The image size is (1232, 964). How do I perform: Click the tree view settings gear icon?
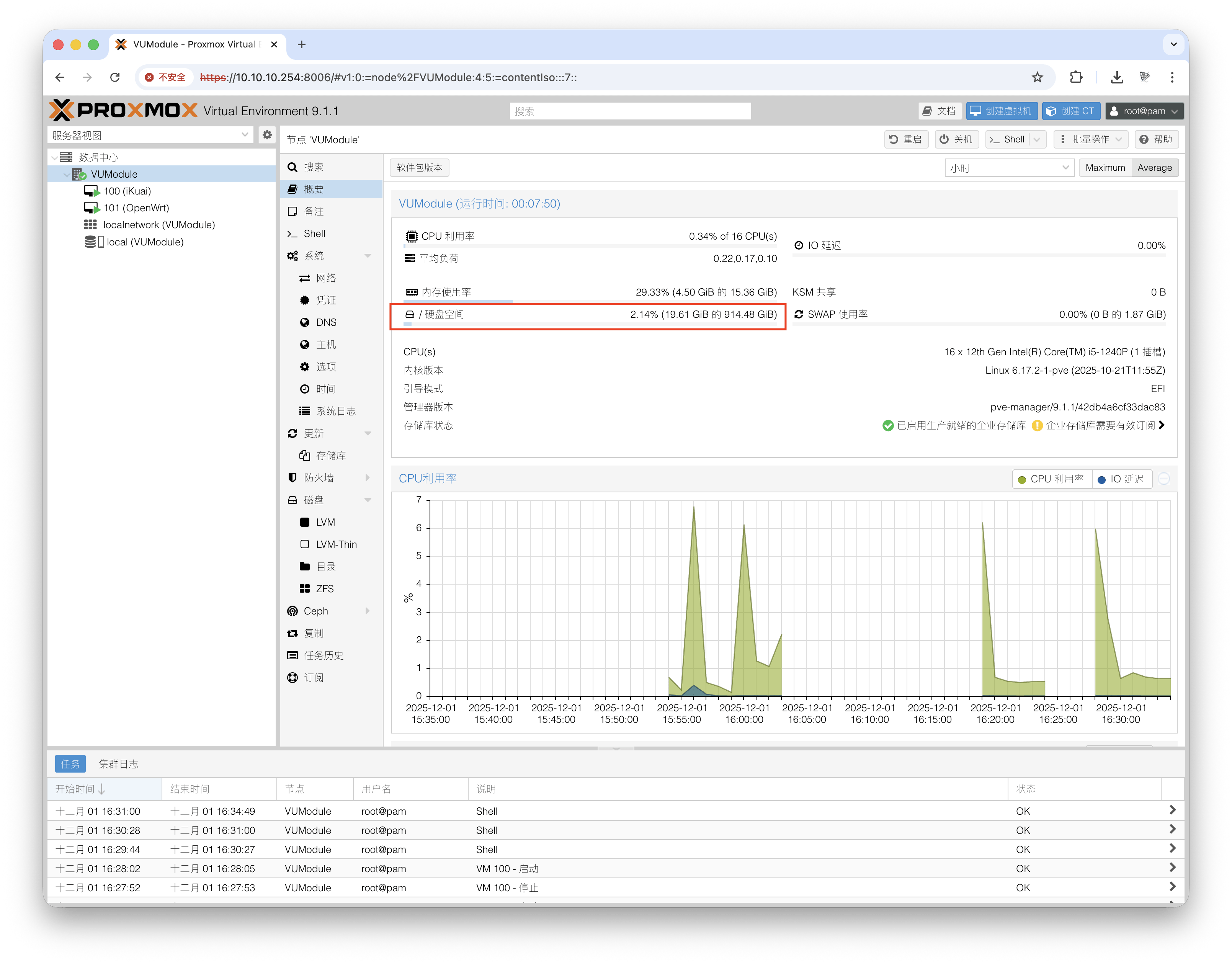click(267, 135)
